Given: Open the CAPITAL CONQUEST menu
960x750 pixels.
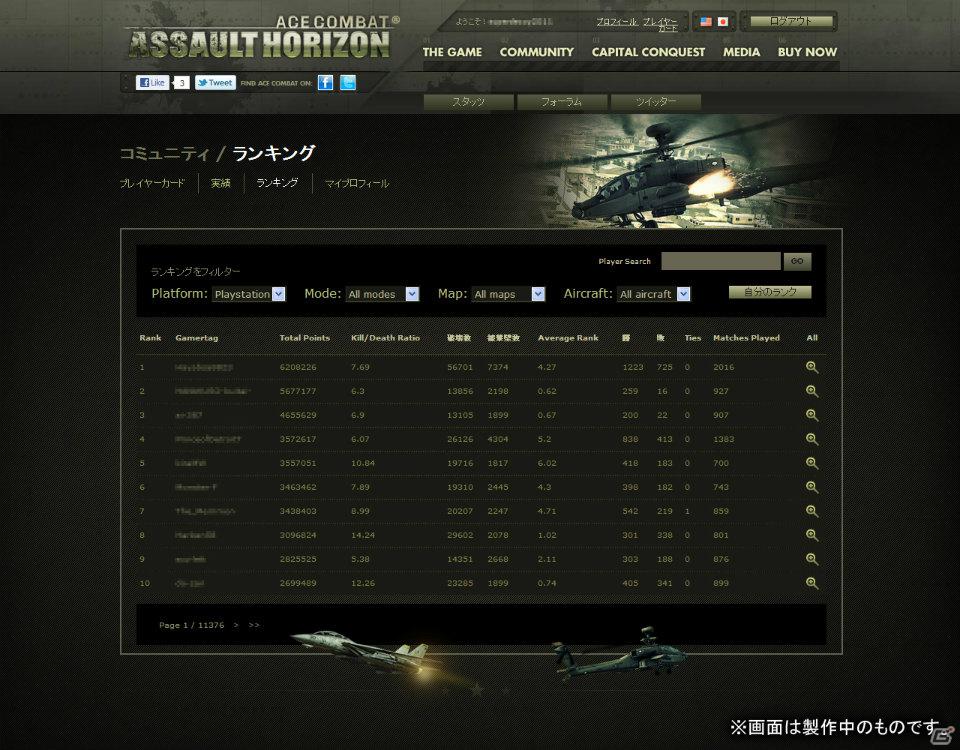Looking at the screenshot, I should 648,52.
